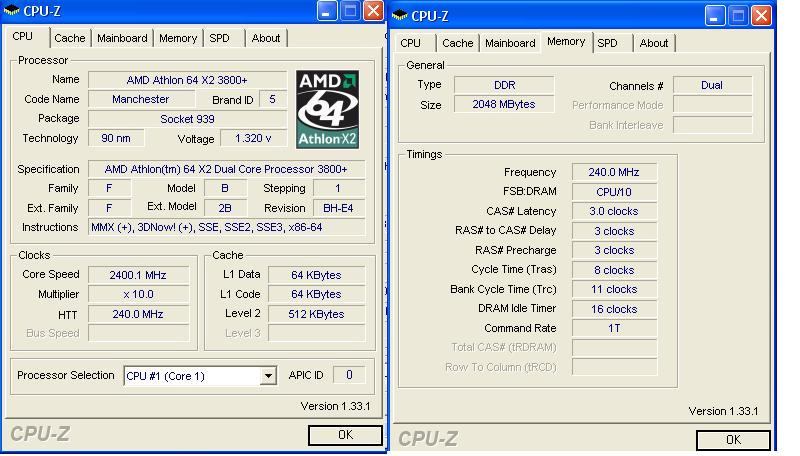Click the APIC ID field showing 0

349,375
